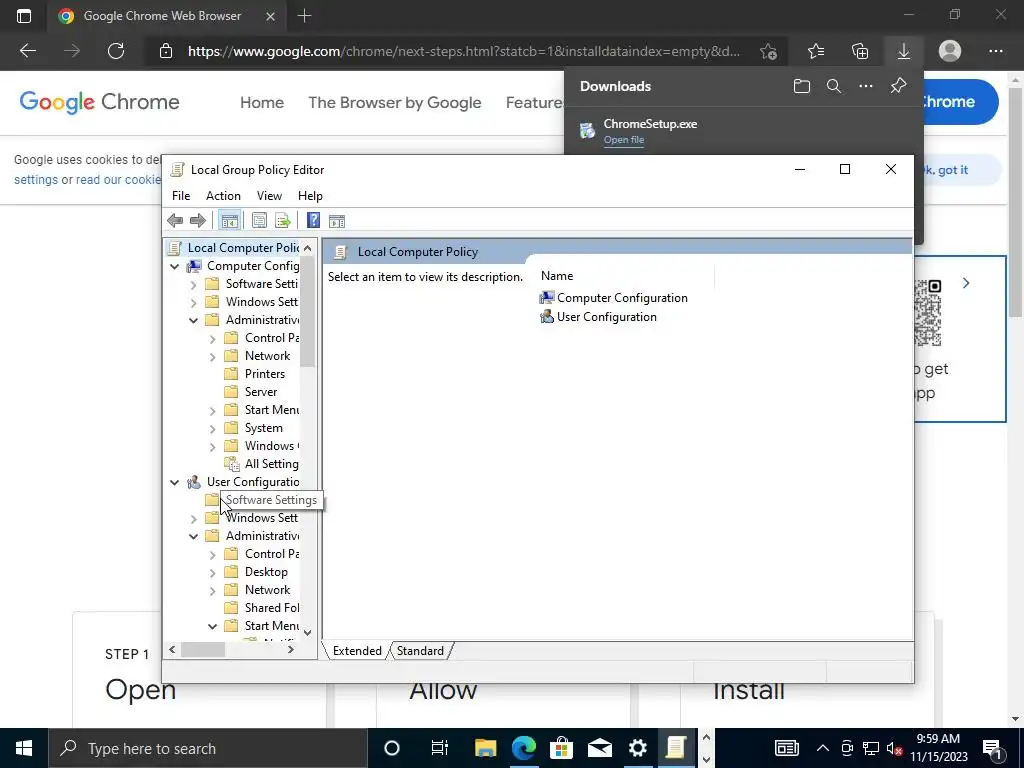1024x768 pixels.
Task: Select User Configuration in the right pane
Action: [x=598, y=317]
